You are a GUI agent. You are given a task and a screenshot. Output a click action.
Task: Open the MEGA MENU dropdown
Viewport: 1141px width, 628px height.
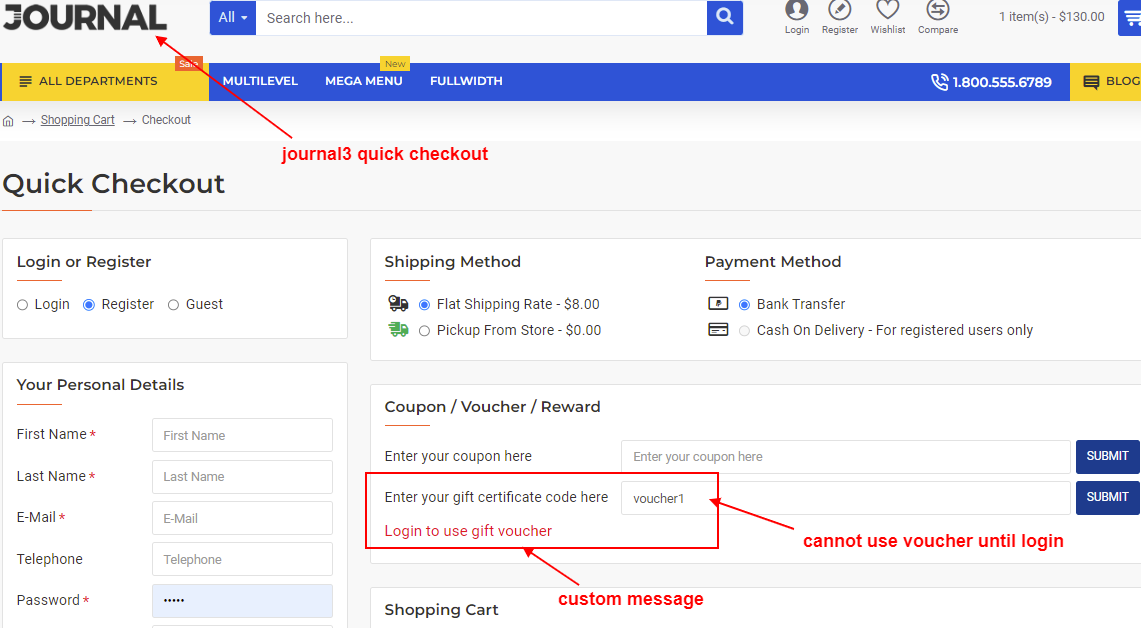[363, 81]
